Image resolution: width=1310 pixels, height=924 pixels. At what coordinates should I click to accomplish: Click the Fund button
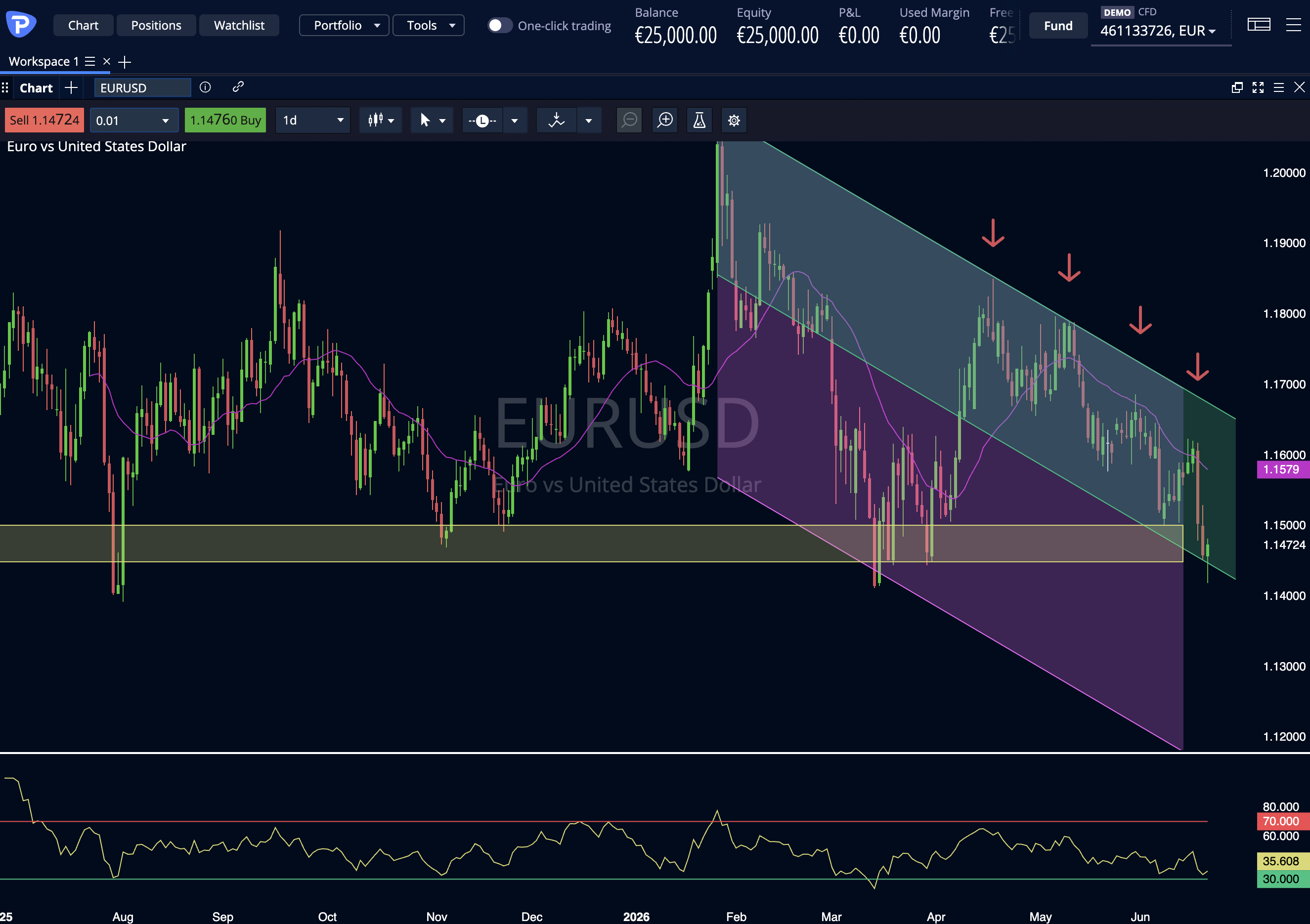pos(1058,26)
